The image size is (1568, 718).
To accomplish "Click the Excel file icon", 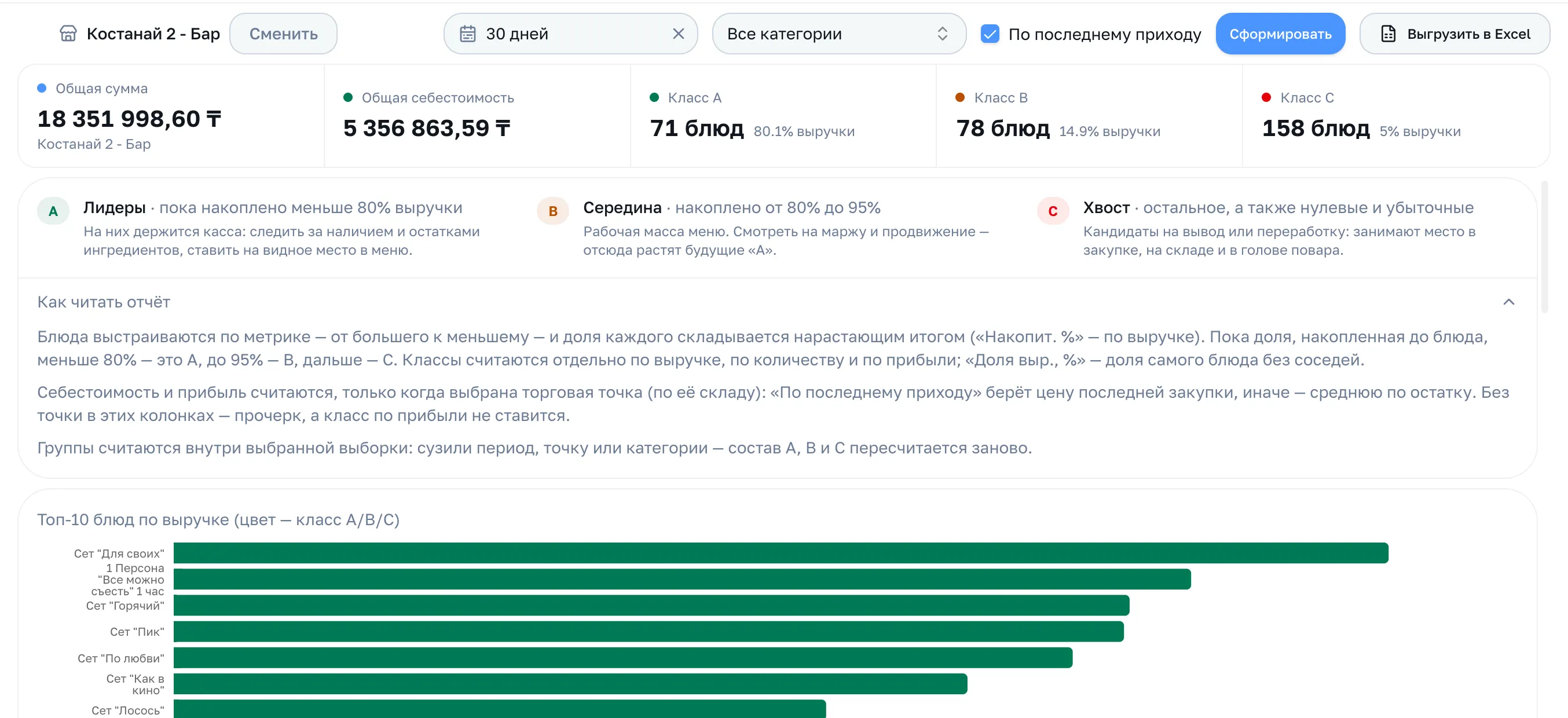I will (x=1388, y=34).
